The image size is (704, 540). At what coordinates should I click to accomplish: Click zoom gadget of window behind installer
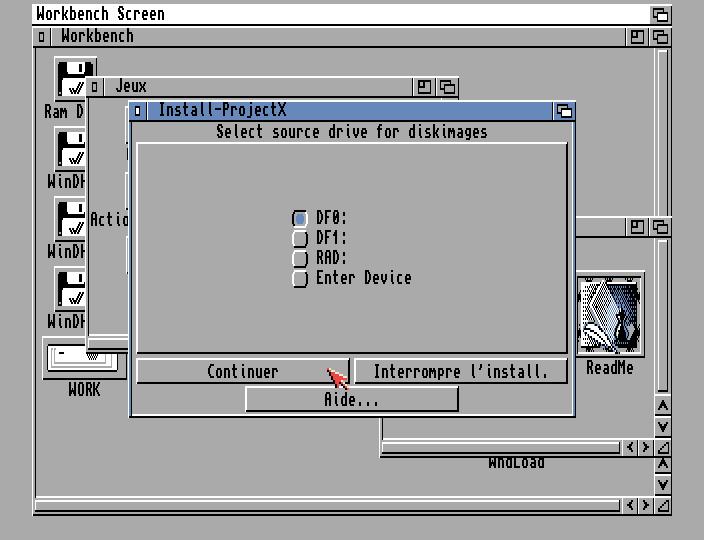coord(637,227)
